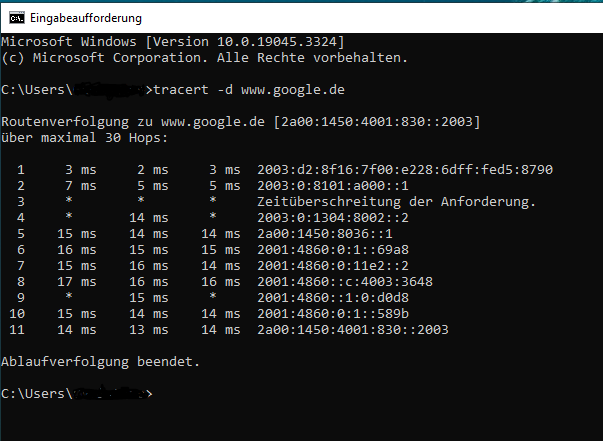
Task: Click the tracert -d www.google.de command text
Action: click(x=249, y=90)
